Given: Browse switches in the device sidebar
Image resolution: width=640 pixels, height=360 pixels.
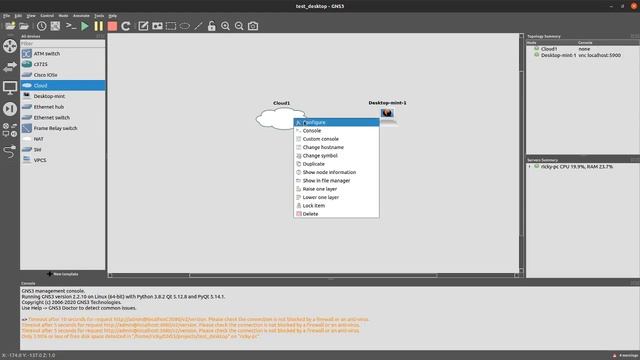Looking at the screenshot, I should [10, 67].
